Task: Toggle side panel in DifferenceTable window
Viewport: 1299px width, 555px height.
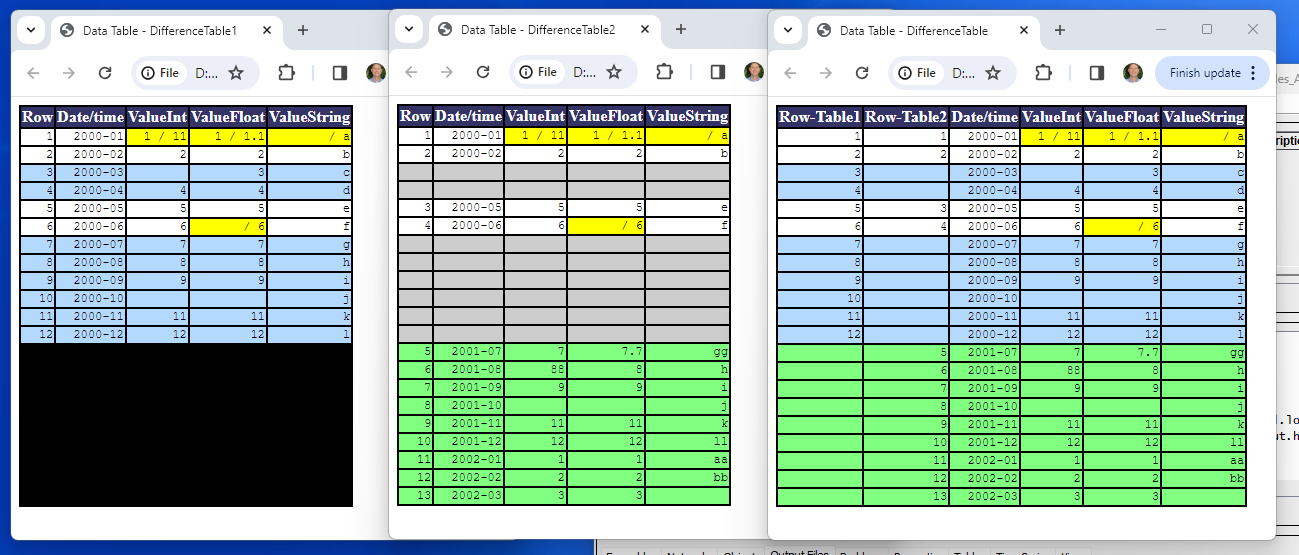Action: click(1097, 72)
